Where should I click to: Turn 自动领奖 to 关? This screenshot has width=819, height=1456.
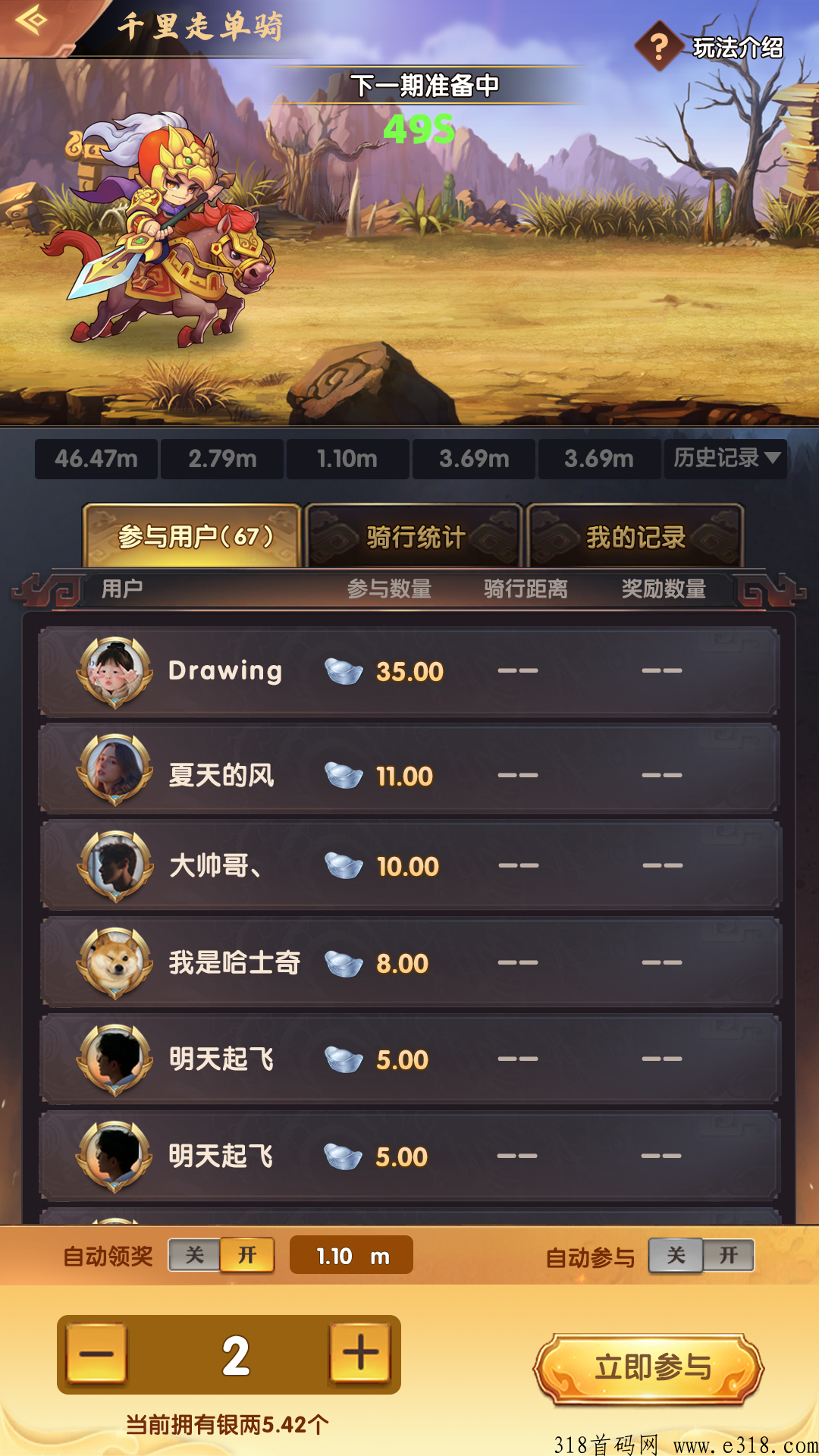click(x=195, y=1255)
